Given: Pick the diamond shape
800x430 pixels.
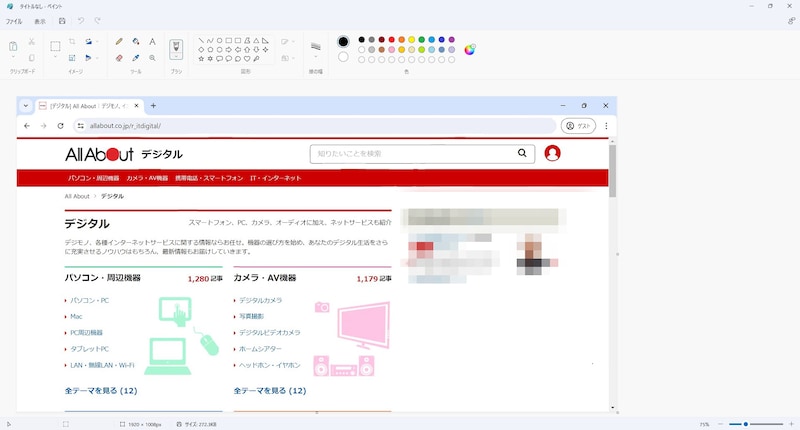Looking at the screenshot, I should tap(201, 49).
